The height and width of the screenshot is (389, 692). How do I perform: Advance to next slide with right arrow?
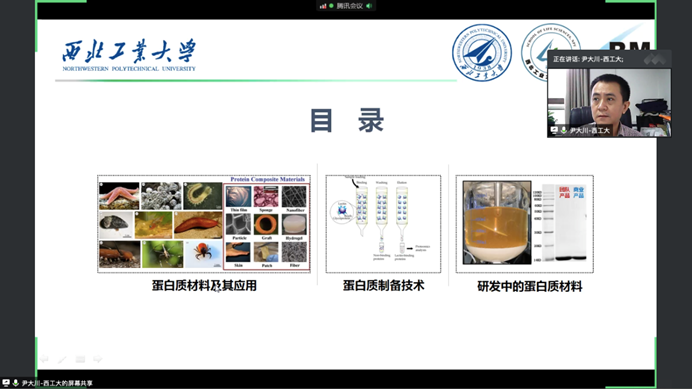point(98,359)
